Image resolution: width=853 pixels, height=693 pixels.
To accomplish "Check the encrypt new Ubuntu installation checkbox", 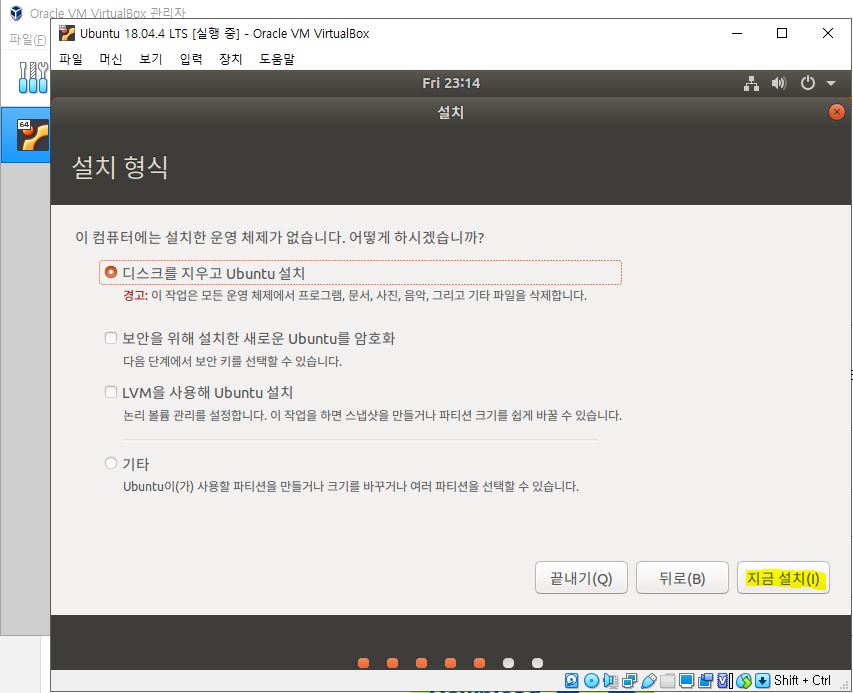I will point(110,338).
